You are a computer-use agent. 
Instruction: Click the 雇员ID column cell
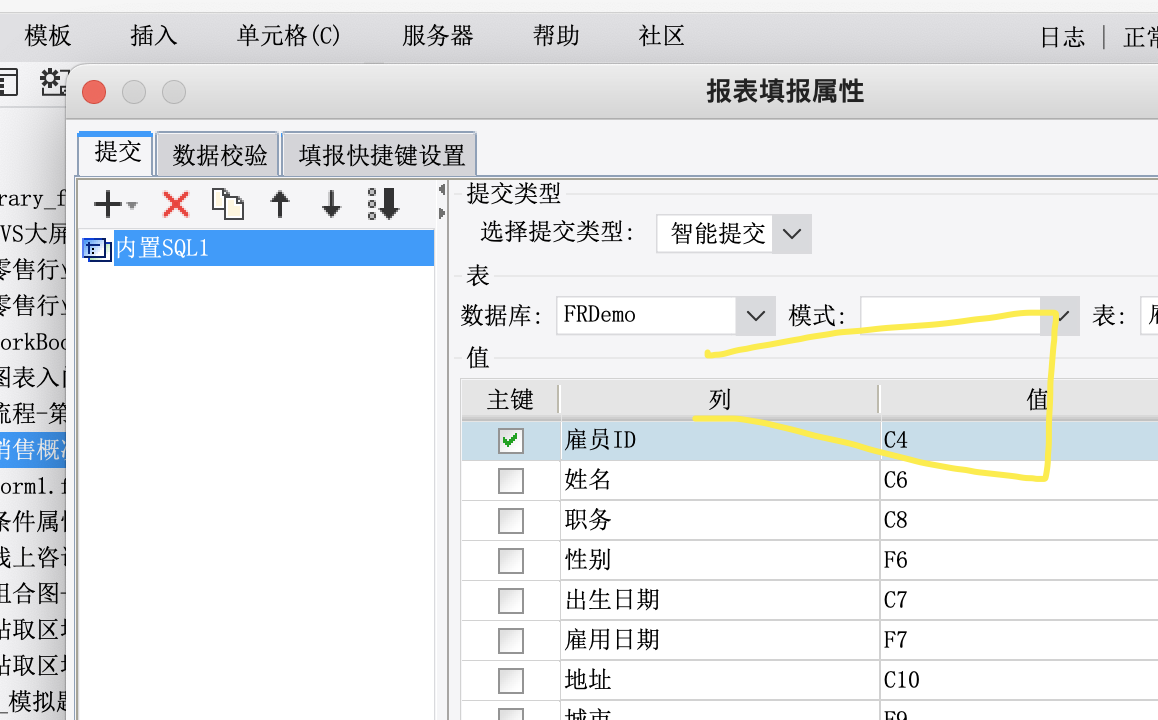click(720, 441)
